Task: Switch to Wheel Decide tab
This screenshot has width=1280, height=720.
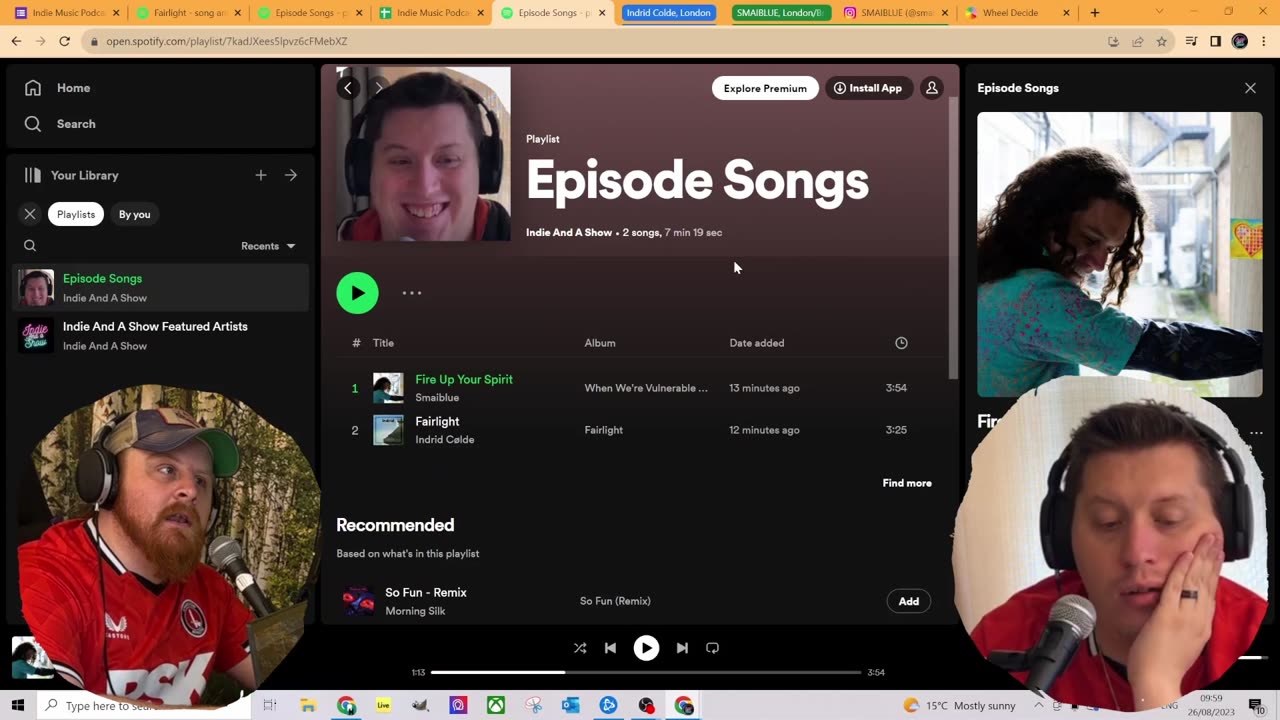Action: [x=1016, y=13]
